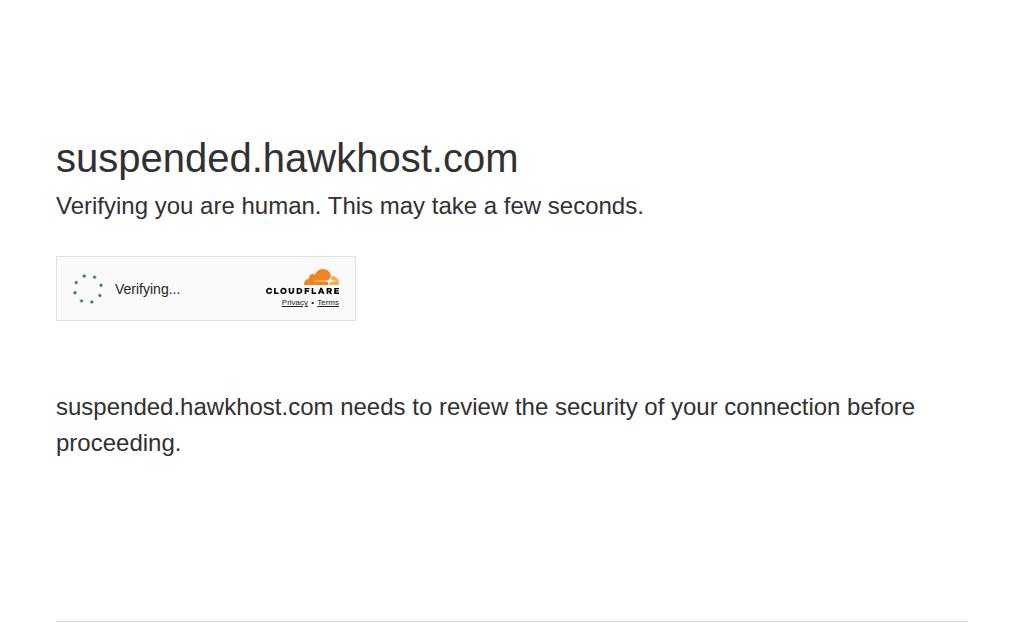Click the word "proceeding." on the last line
This screenshot has height=629, width=1024.
pos(118,444)
